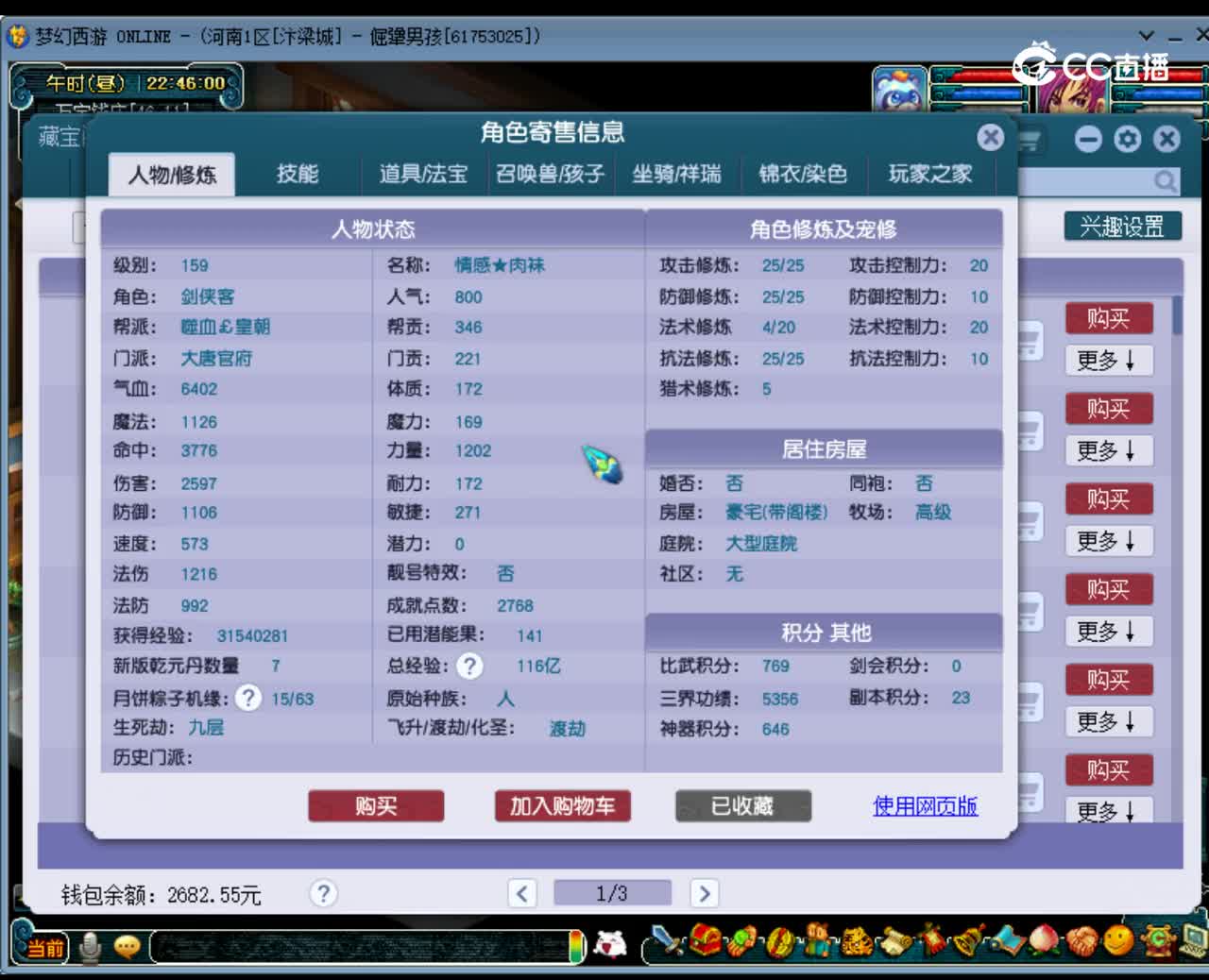Open the handshake friends icon
This screenshot has width=1209, height=980.
[x=1082, y=940]
